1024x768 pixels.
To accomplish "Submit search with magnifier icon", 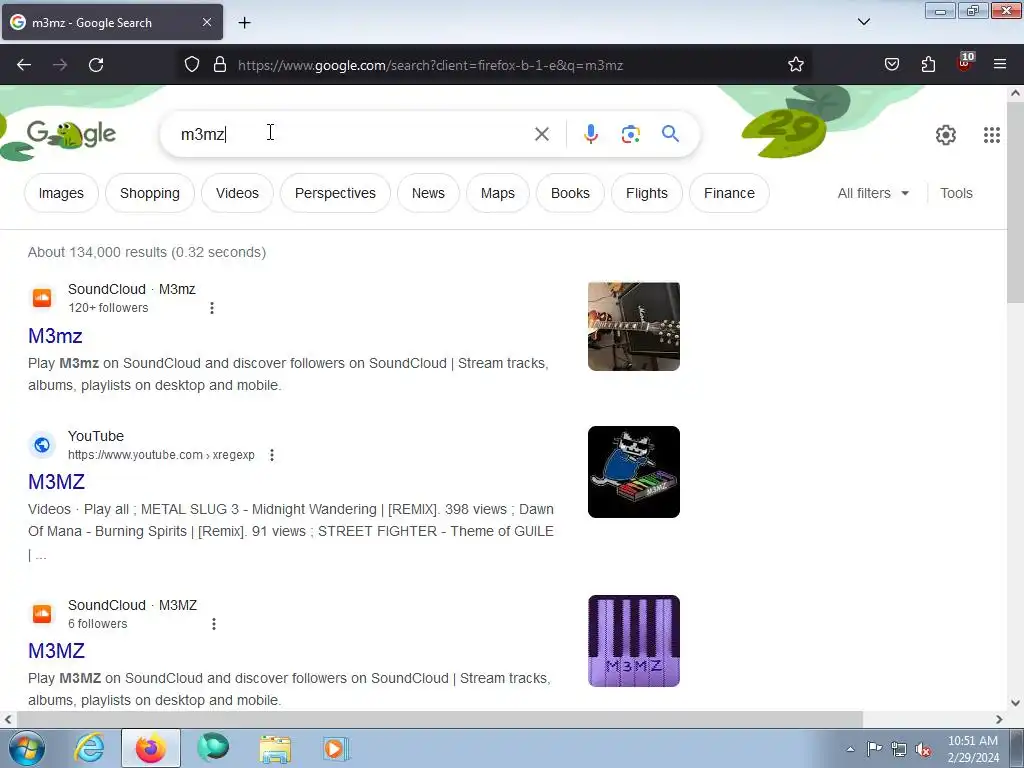I will [x=670, y=134].
